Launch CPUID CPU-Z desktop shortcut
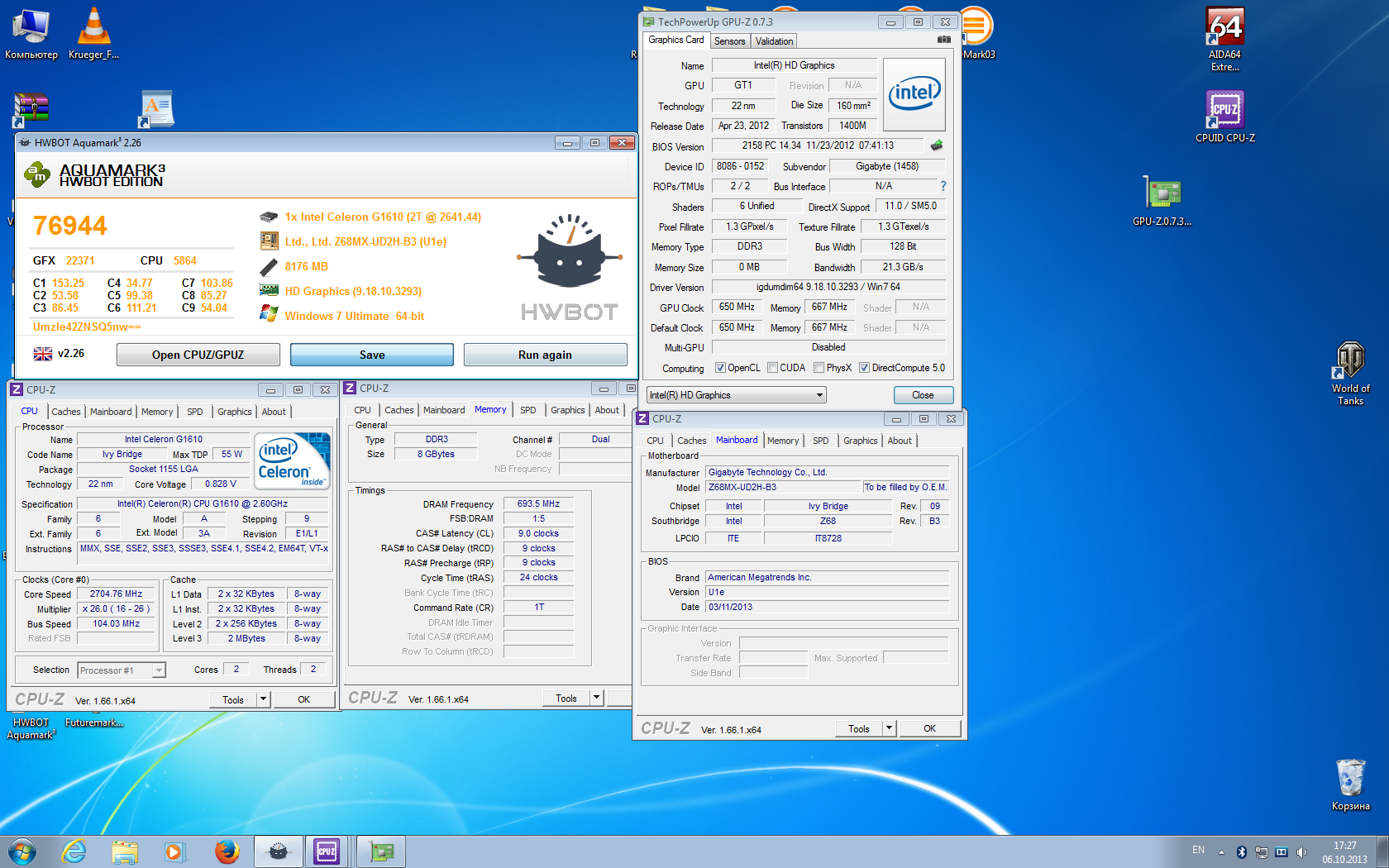This screenshot has height=868, width=1389. pyautogui.click(x=1224, y=116)
